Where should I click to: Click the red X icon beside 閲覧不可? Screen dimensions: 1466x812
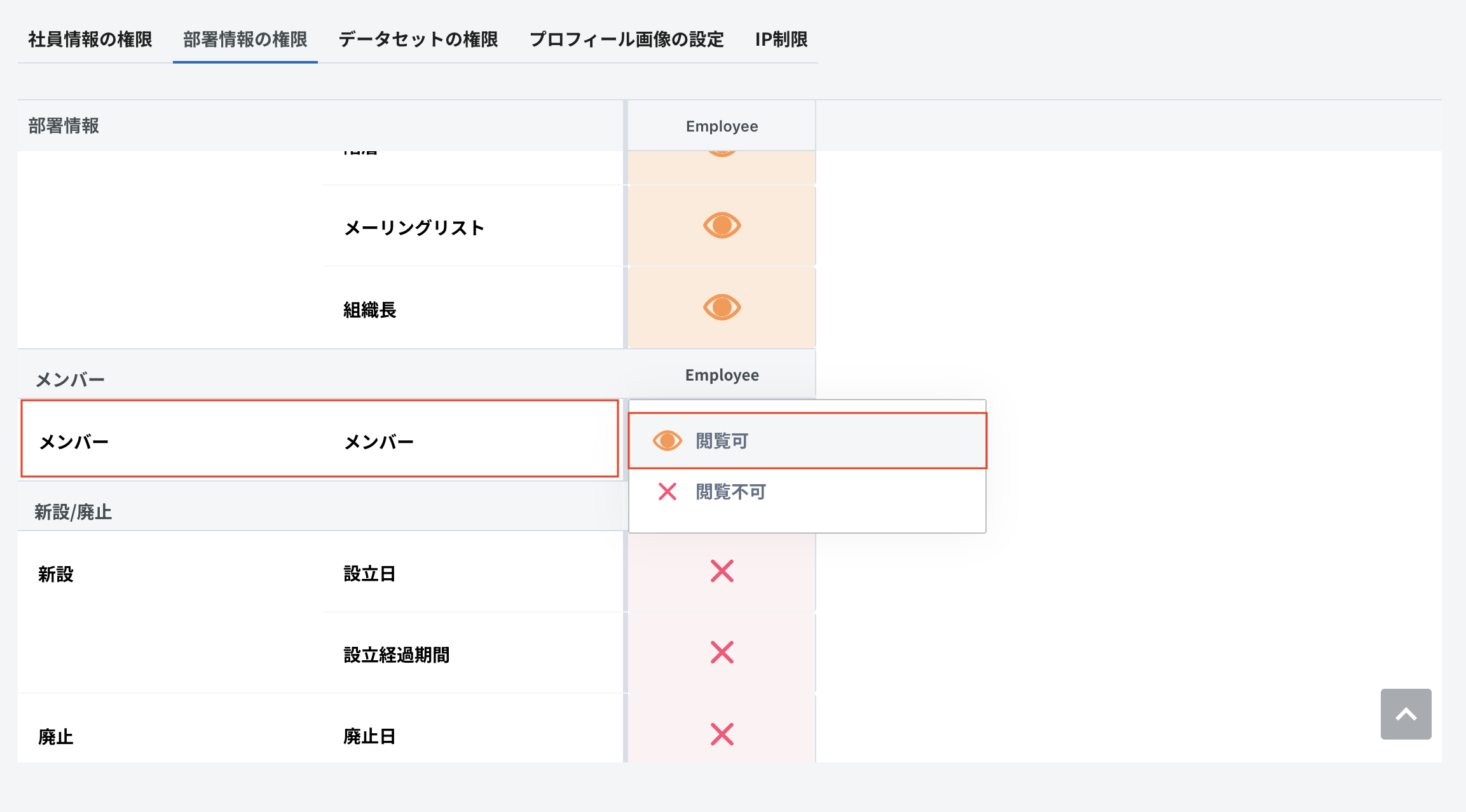click(x=668, y=492)
